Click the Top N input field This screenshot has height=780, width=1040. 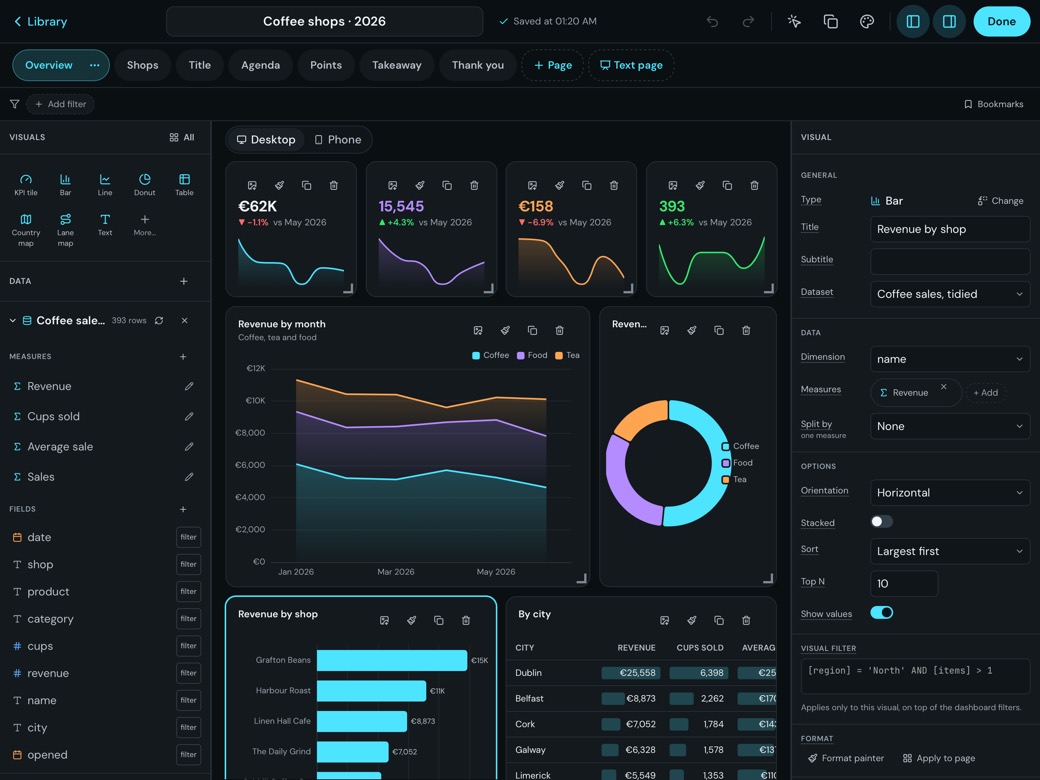(904, 583)
